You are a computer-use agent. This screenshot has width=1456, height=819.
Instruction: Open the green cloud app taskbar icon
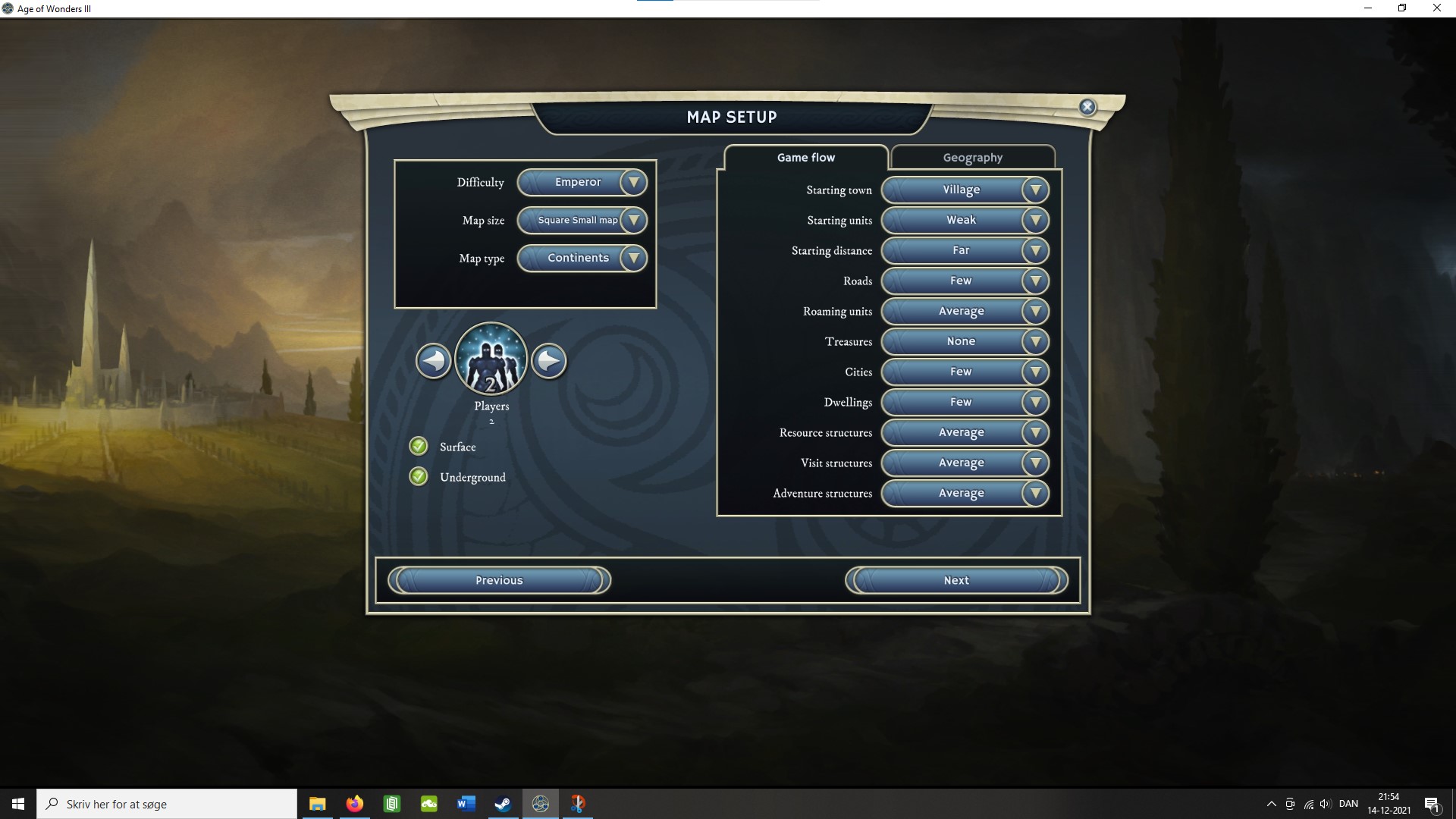click(429, 804)
